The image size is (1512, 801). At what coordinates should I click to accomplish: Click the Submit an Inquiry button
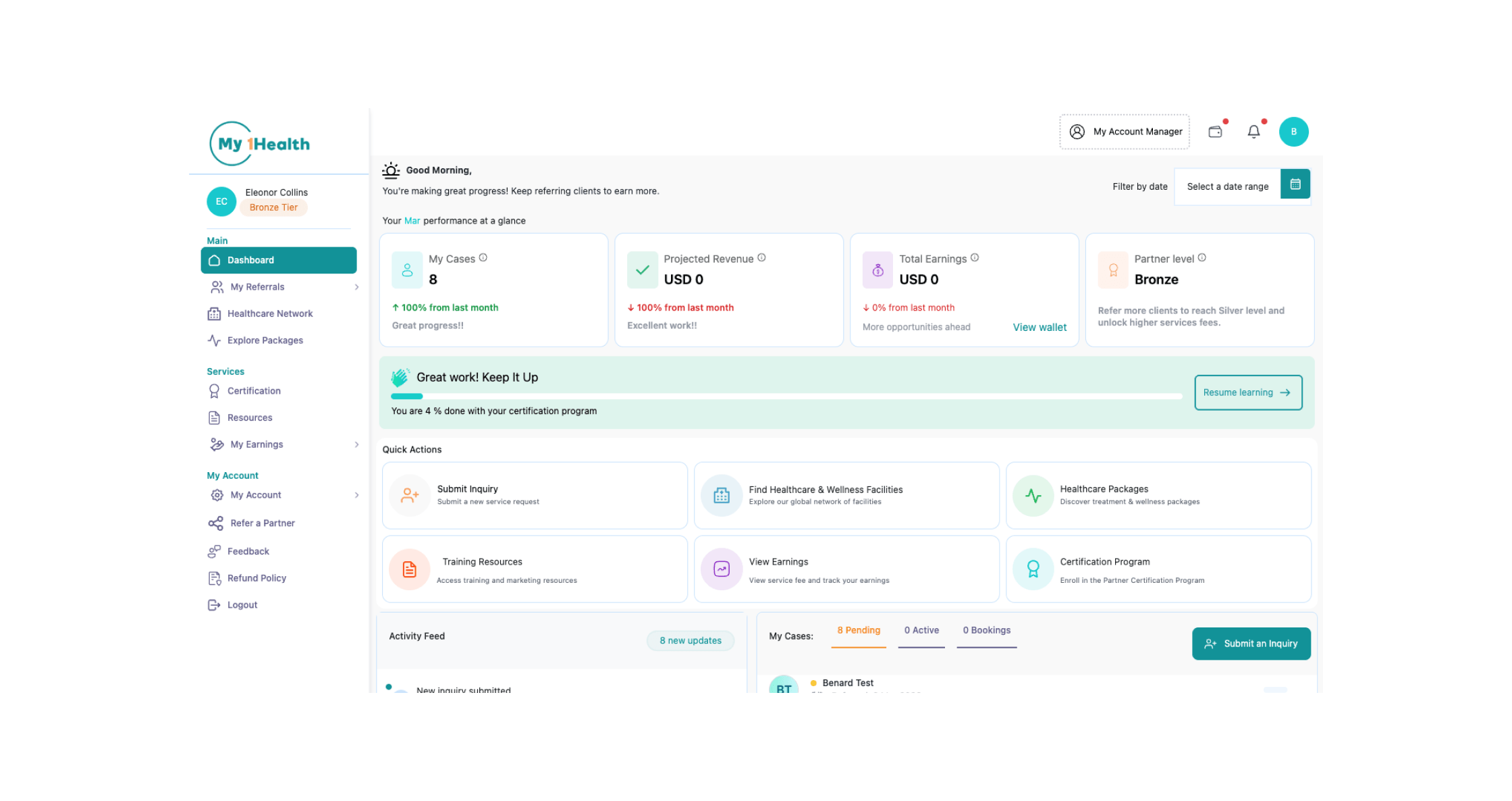(1251, 644)
